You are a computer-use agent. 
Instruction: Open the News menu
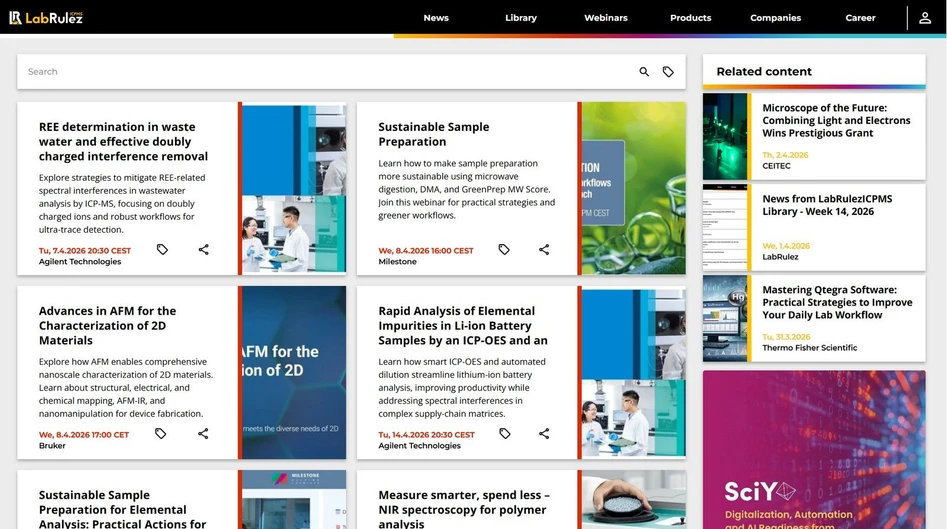[436, 18]
